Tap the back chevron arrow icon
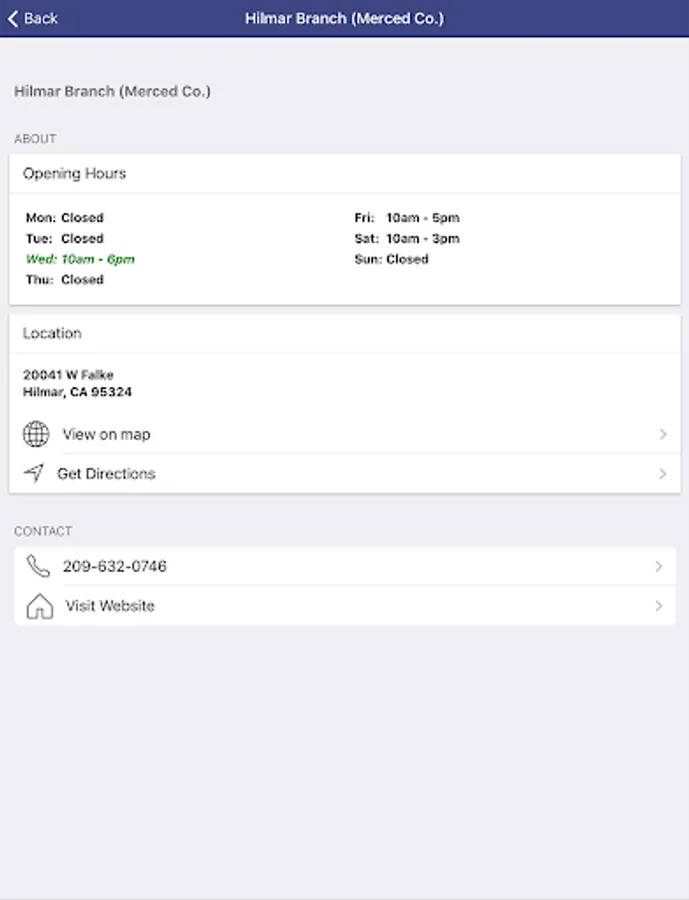689x900 pixels. [x=13, y=18]
